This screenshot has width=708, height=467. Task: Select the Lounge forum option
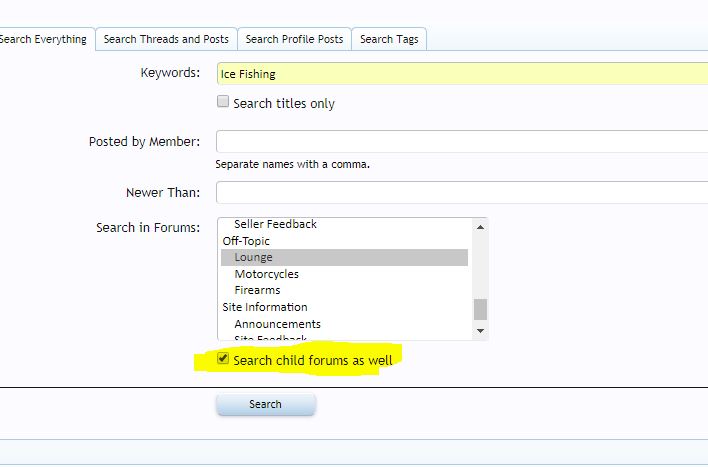point(345,257)
